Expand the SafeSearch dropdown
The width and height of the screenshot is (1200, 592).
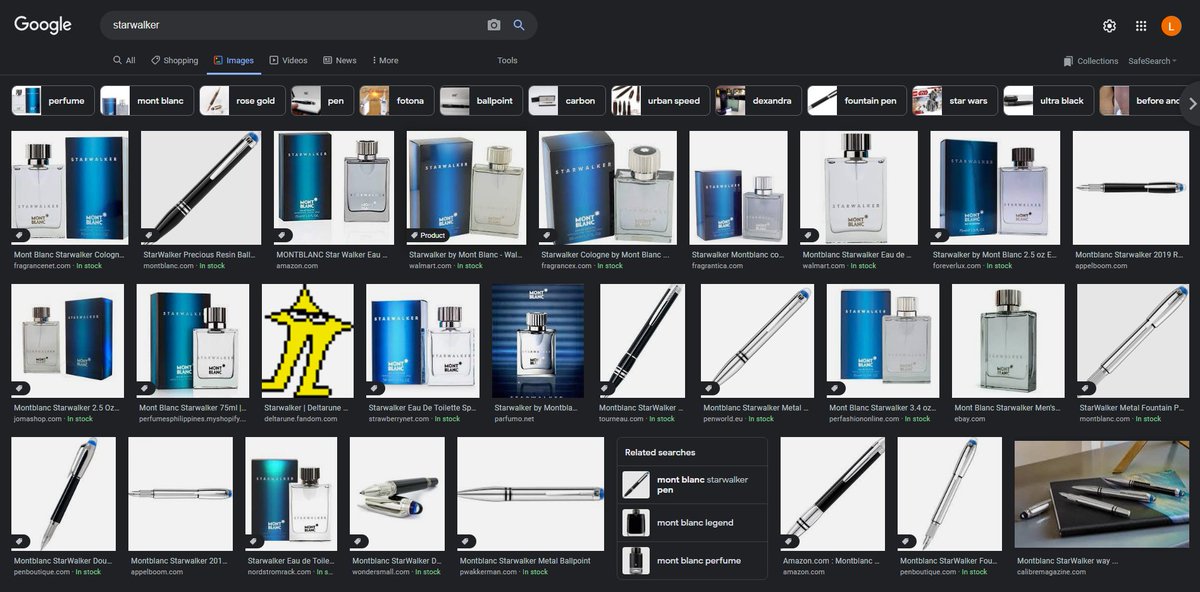(x=1153, y=61)
